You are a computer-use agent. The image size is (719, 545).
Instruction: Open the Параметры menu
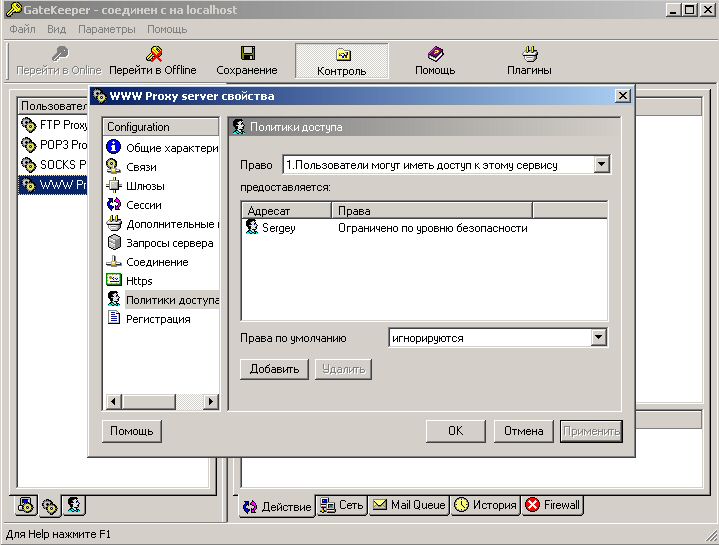coord(107,29)
